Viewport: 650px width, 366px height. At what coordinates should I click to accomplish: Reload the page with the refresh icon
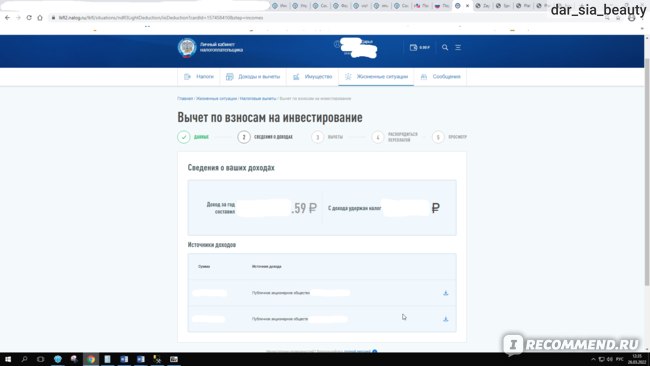click(29, 18)
